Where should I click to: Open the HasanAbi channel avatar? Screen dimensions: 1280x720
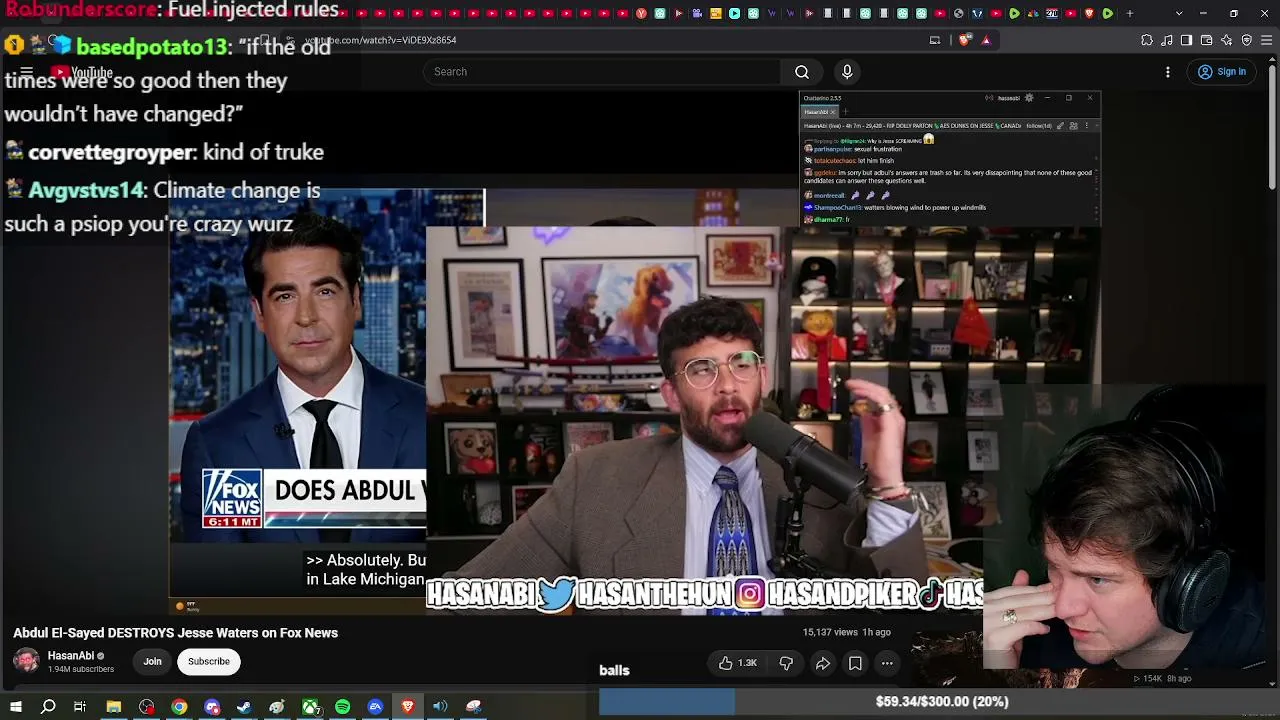pos(26,661)
